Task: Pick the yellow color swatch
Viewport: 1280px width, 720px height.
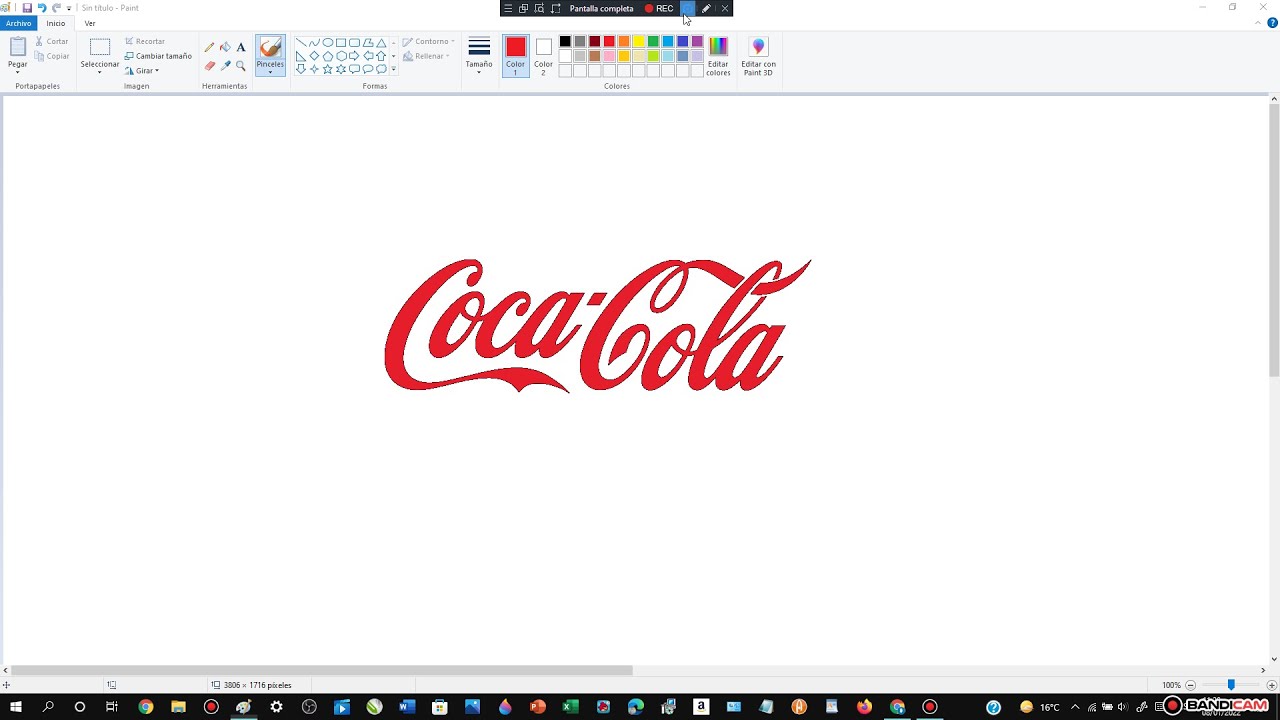Action: 638,41
